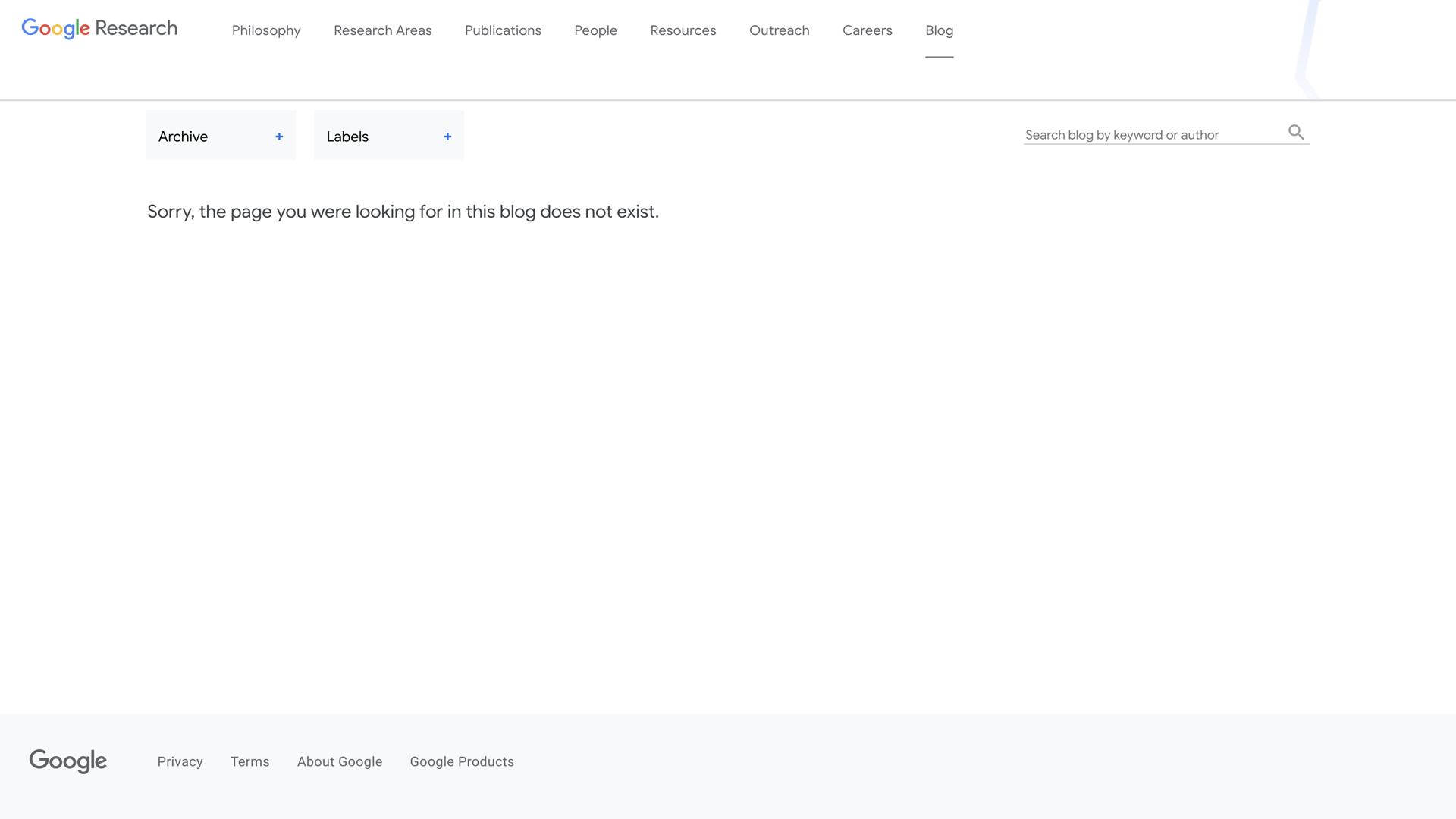Open the Terms footer link
1456x819 pixels.
click(x=250, y=761)
